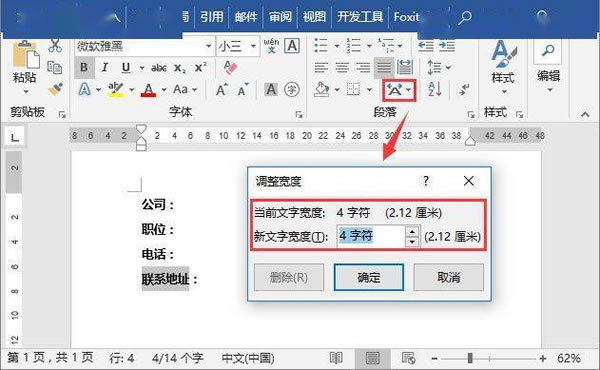Click the 新文字宽度 input field
The width and height of the screenshot is (600, 370).
point(370,236)
